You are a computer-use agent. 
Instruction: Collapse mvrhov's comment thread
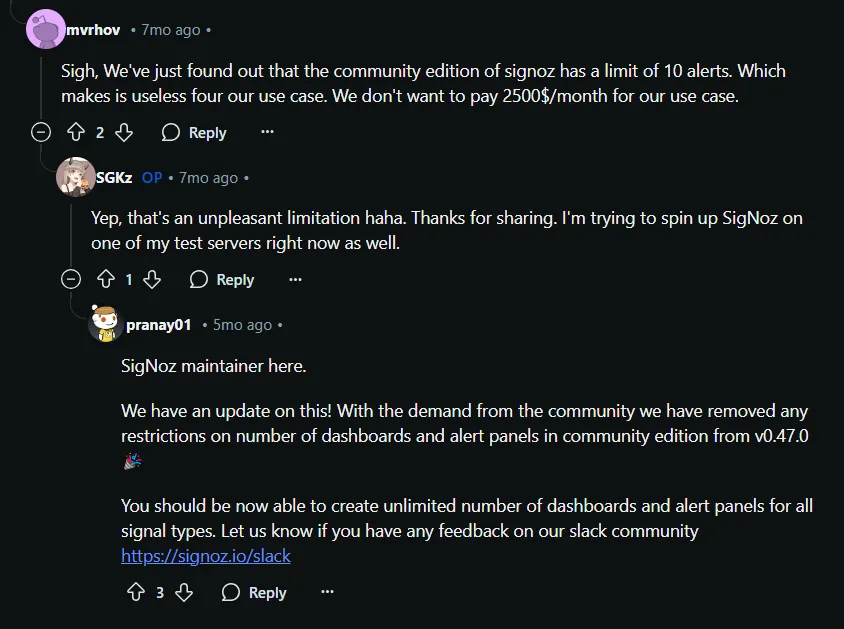(x=41, y=132)
